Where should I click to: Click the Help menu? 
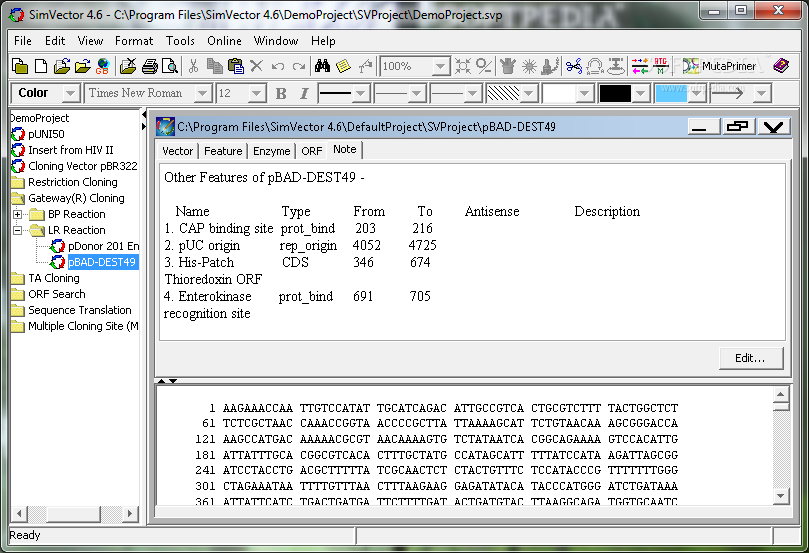(323, 41)
